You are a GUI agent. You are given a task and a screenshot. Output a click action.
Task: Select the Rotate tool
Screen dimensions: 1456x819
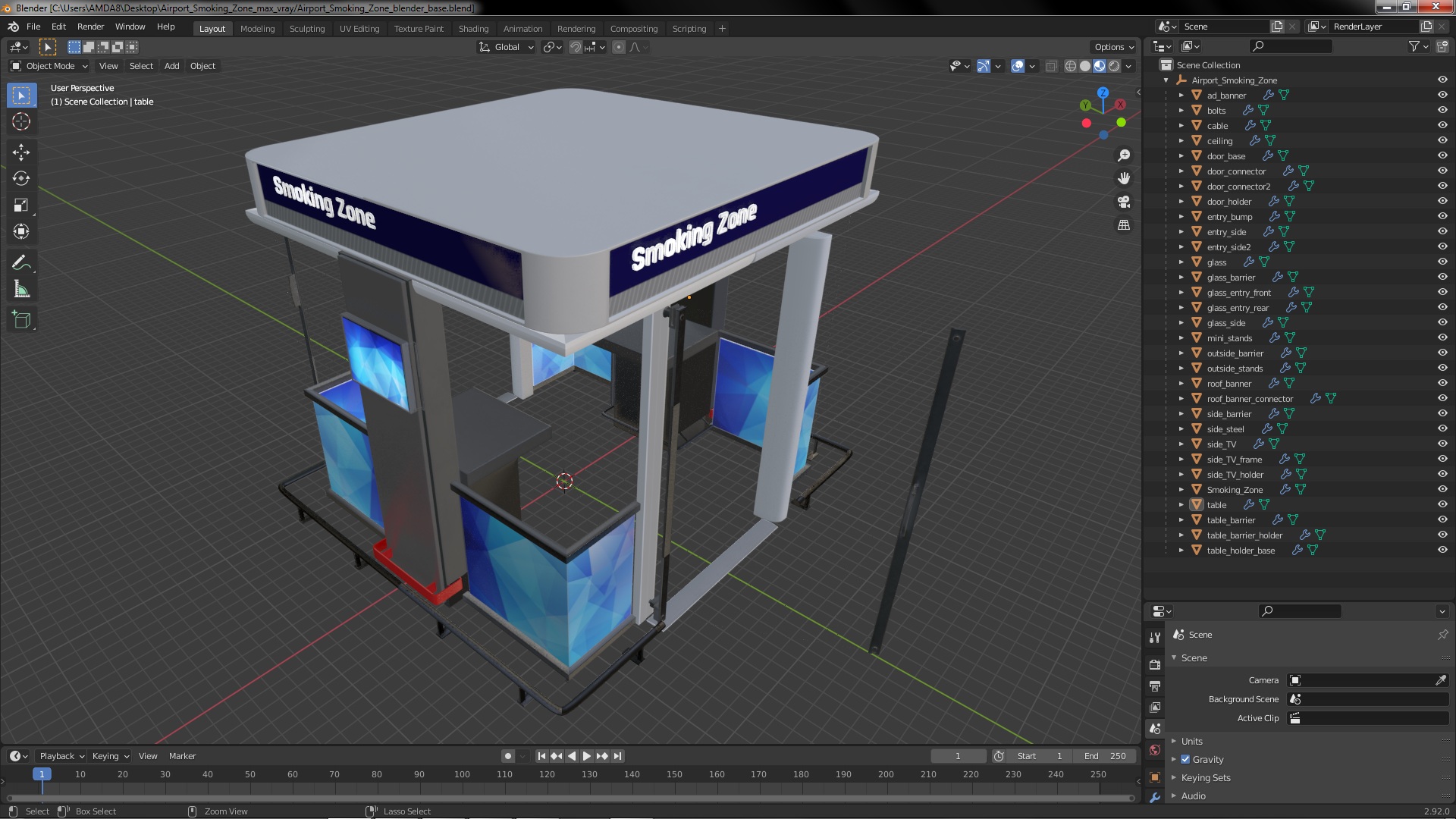coord(21,179)
